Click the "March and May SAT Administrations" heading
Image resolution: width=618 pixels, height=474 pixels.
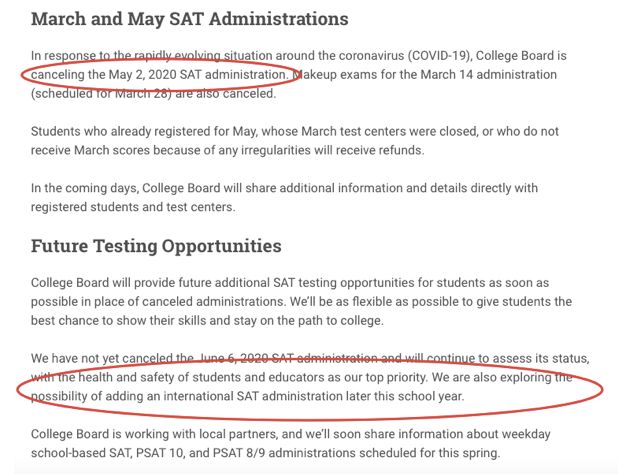point(190,19)
